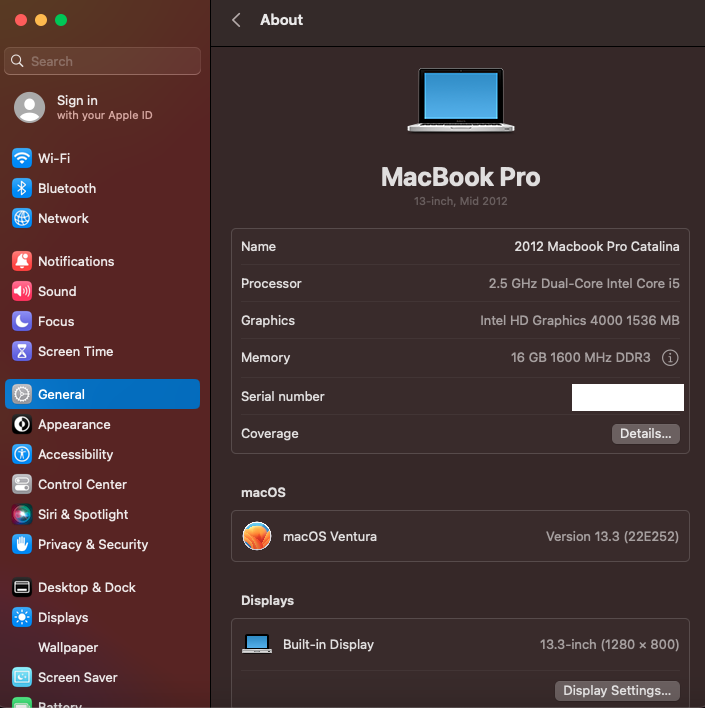
Task: Click graphics value Intel HD Graphics 4000 1536 MB
Action: [x=579, y=321]
